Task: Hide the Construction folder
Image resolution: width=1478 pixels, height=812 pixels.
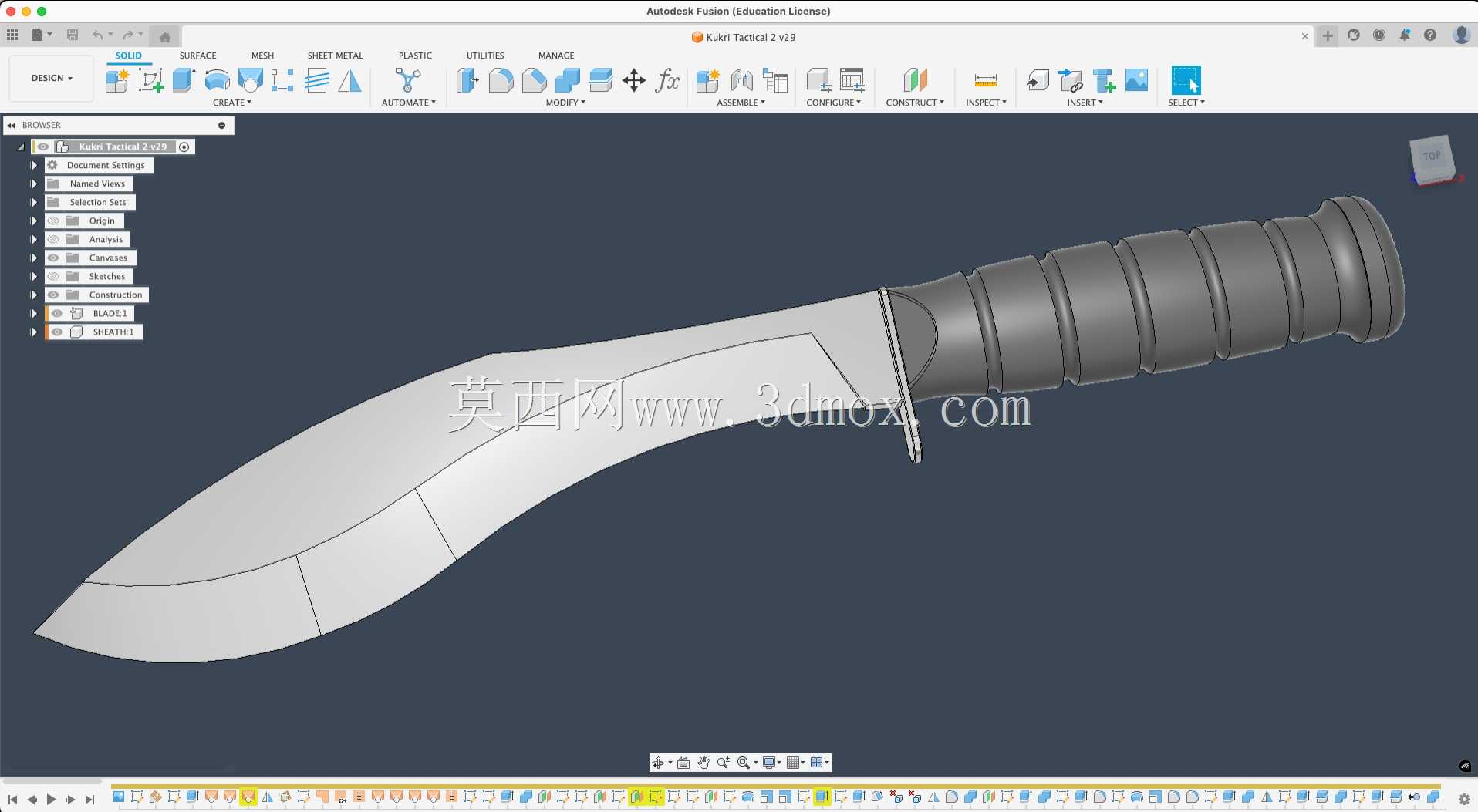Action: pos(53,295)
